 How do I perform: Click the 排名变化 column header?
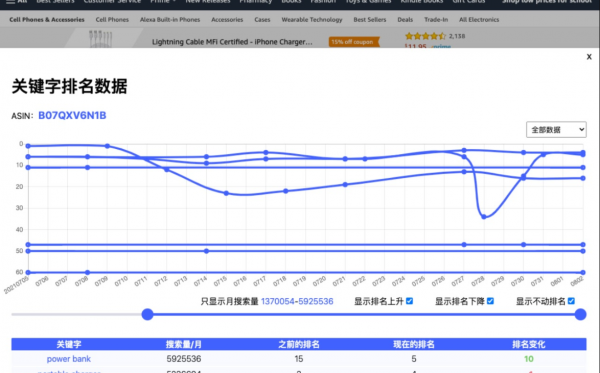[529, 344]
